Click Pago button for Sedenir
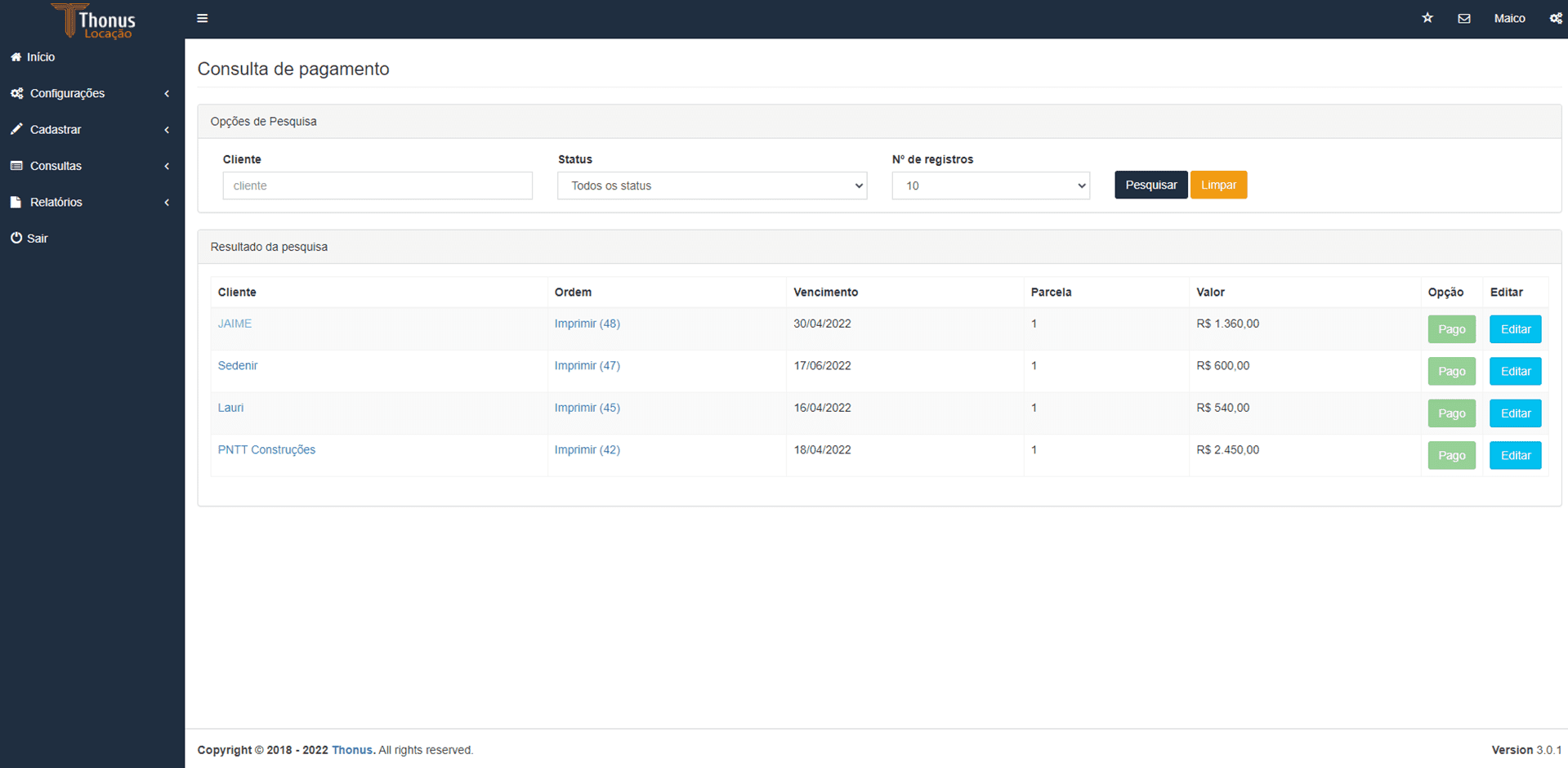This screenshot has height=768, width=1568. 1451,371
